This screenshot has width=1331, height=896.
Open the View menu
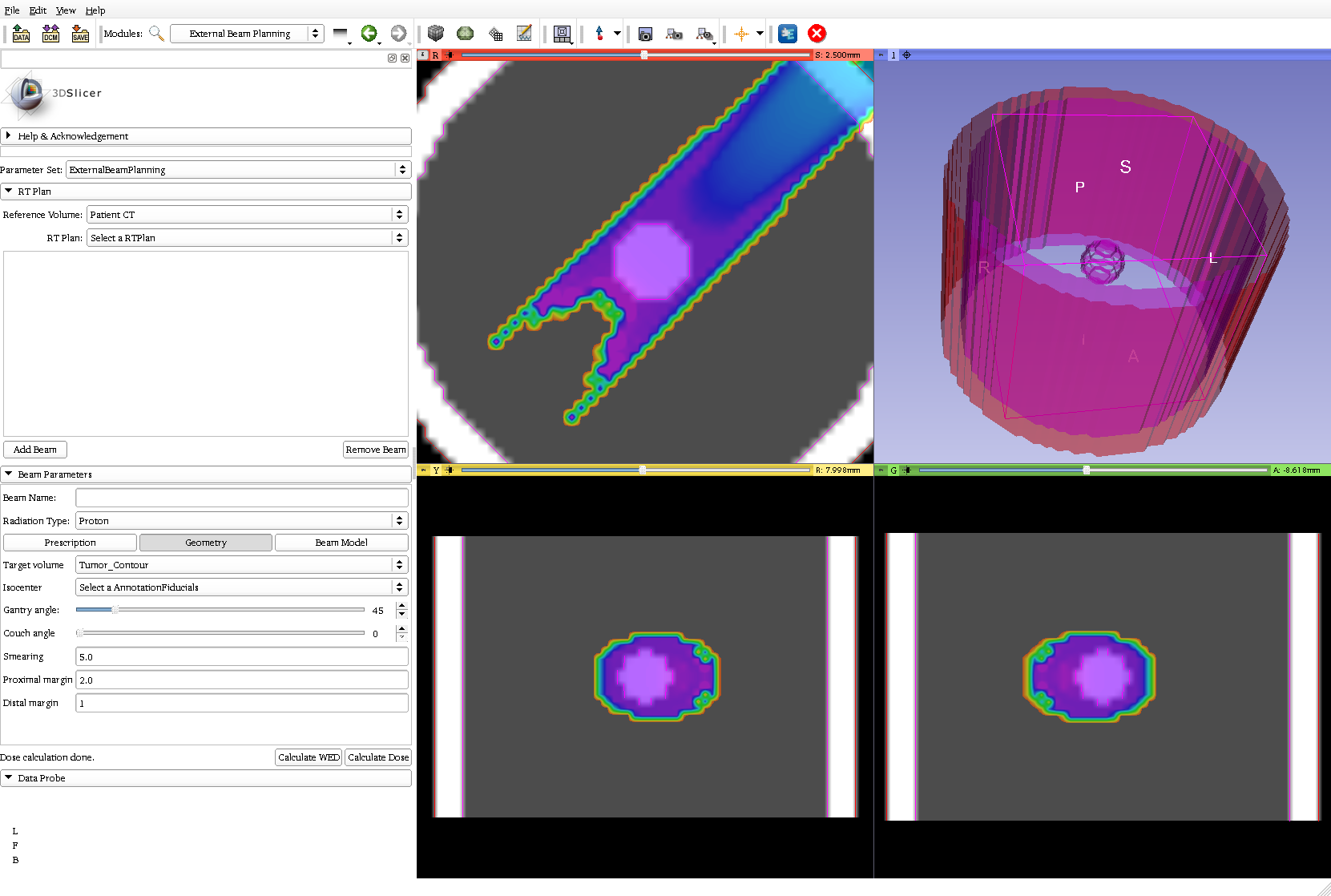[x=66, y=10]
